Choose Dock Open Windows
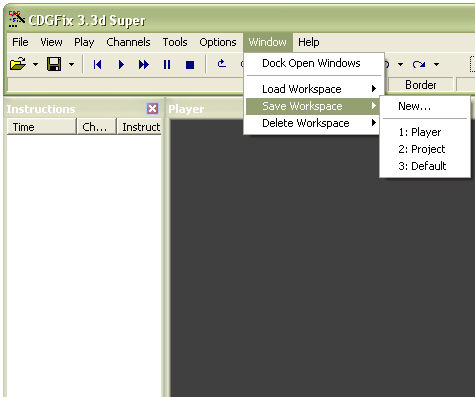The image size is (475, 397). pyautogui.click(x=313, y=63)
